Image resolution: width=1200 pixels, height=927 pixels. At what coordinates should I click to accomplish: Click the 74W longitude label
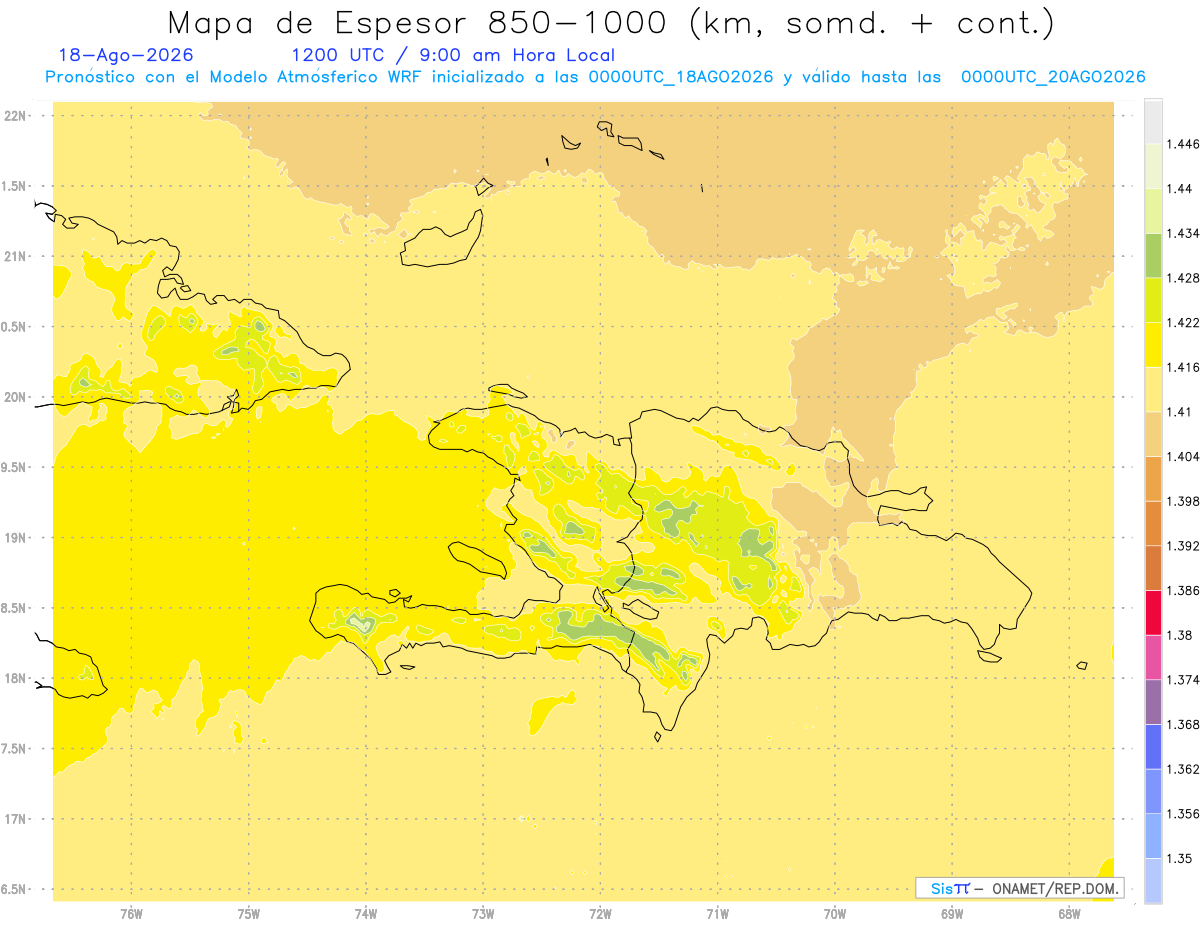[365, 913]
